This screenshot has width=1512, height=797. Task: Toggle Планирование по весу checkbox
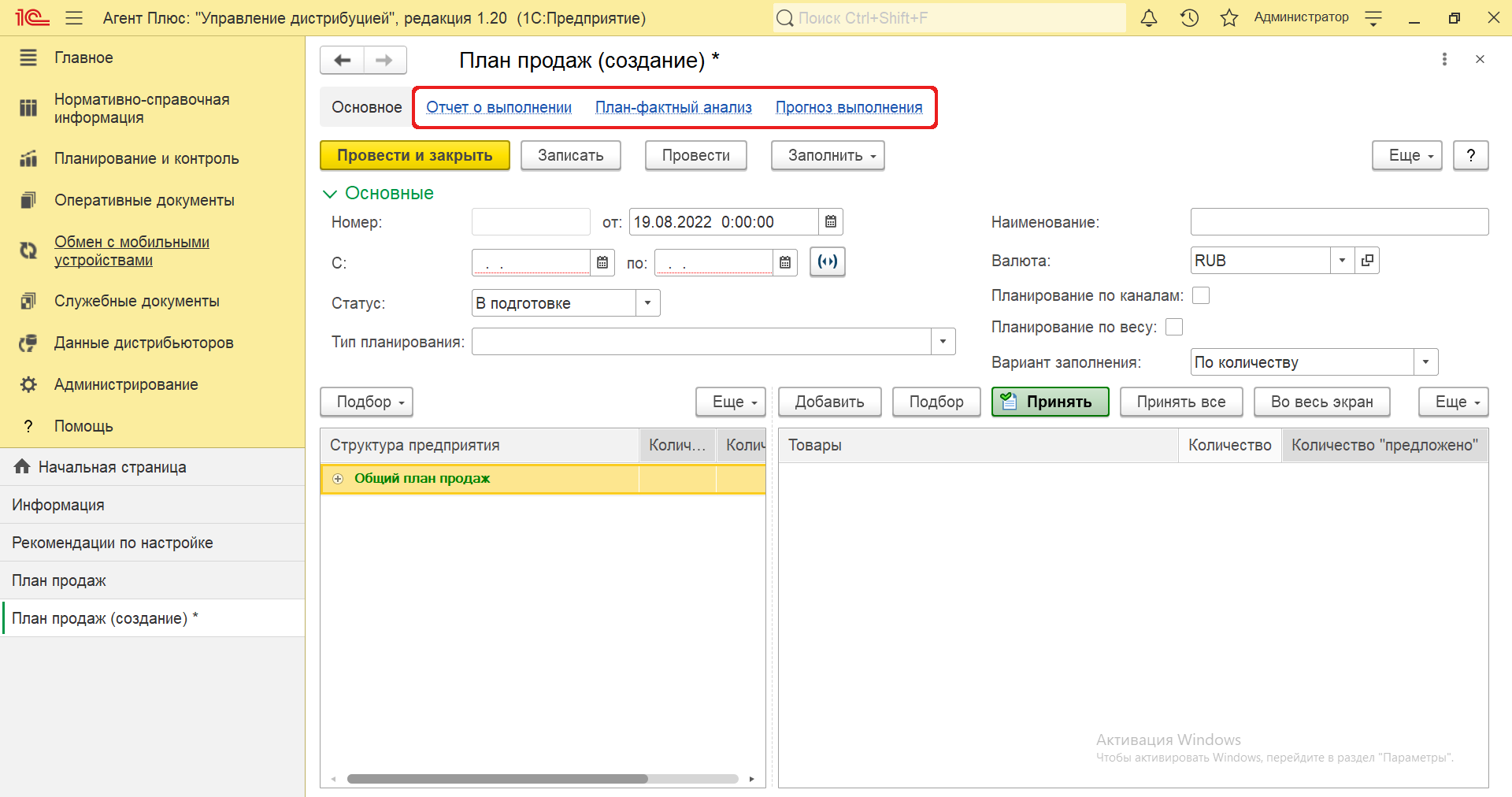tap(1174, 327)
